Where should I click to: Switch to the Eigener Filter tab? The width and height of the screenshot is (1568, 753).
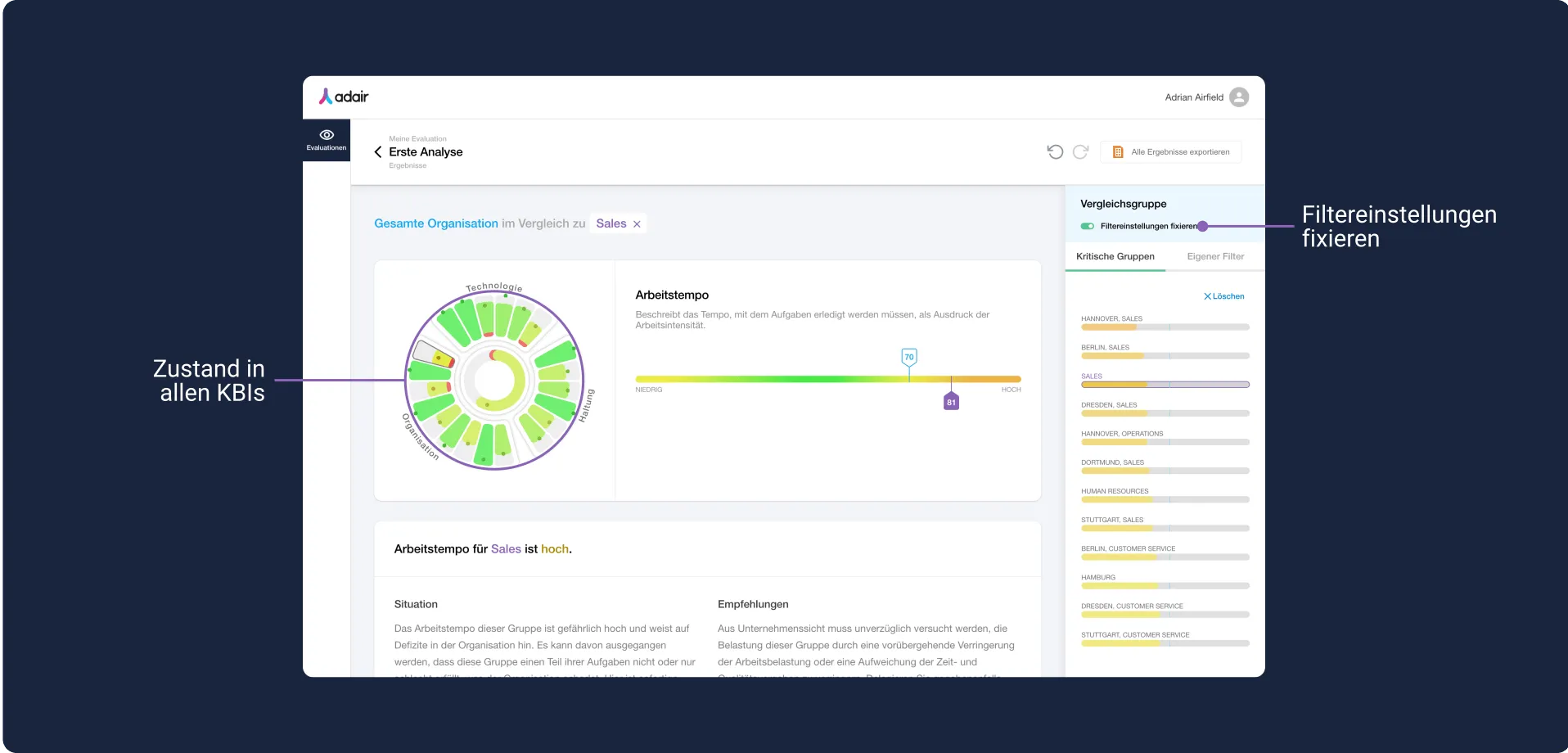pos(1215,256)
